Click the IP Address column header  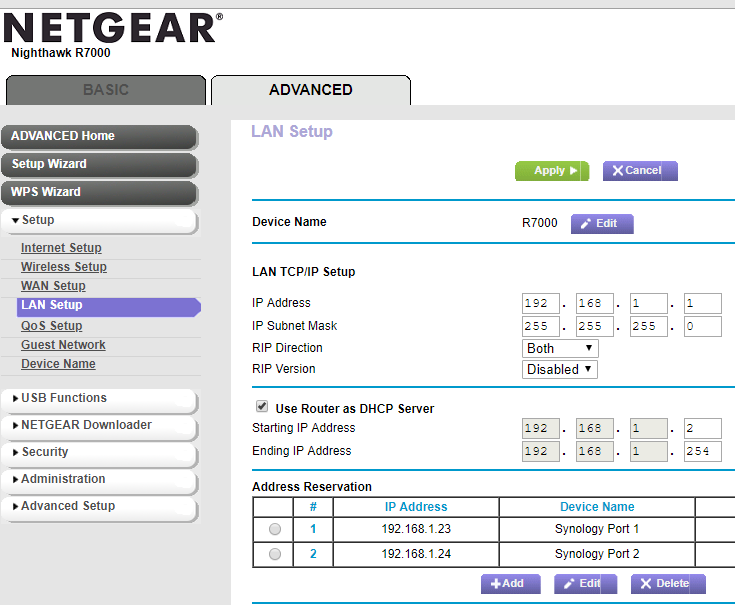416,507
